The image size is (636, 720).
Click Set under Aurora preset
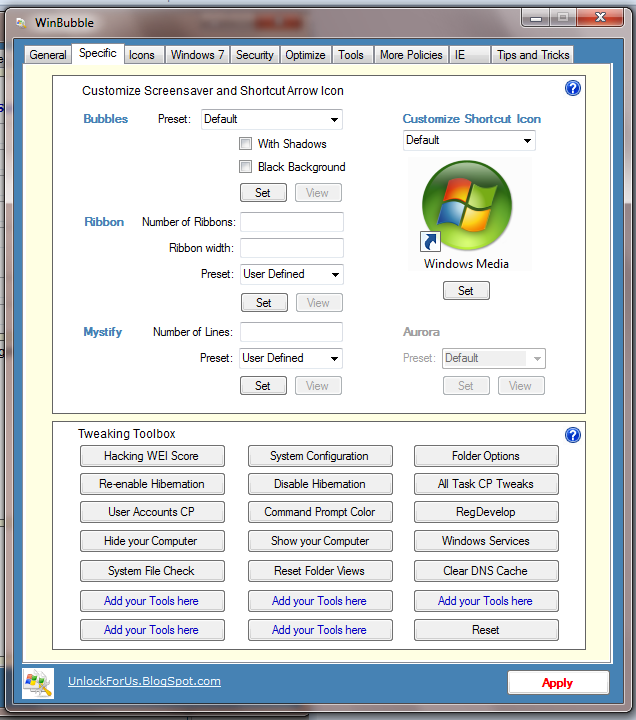point(466,386)
